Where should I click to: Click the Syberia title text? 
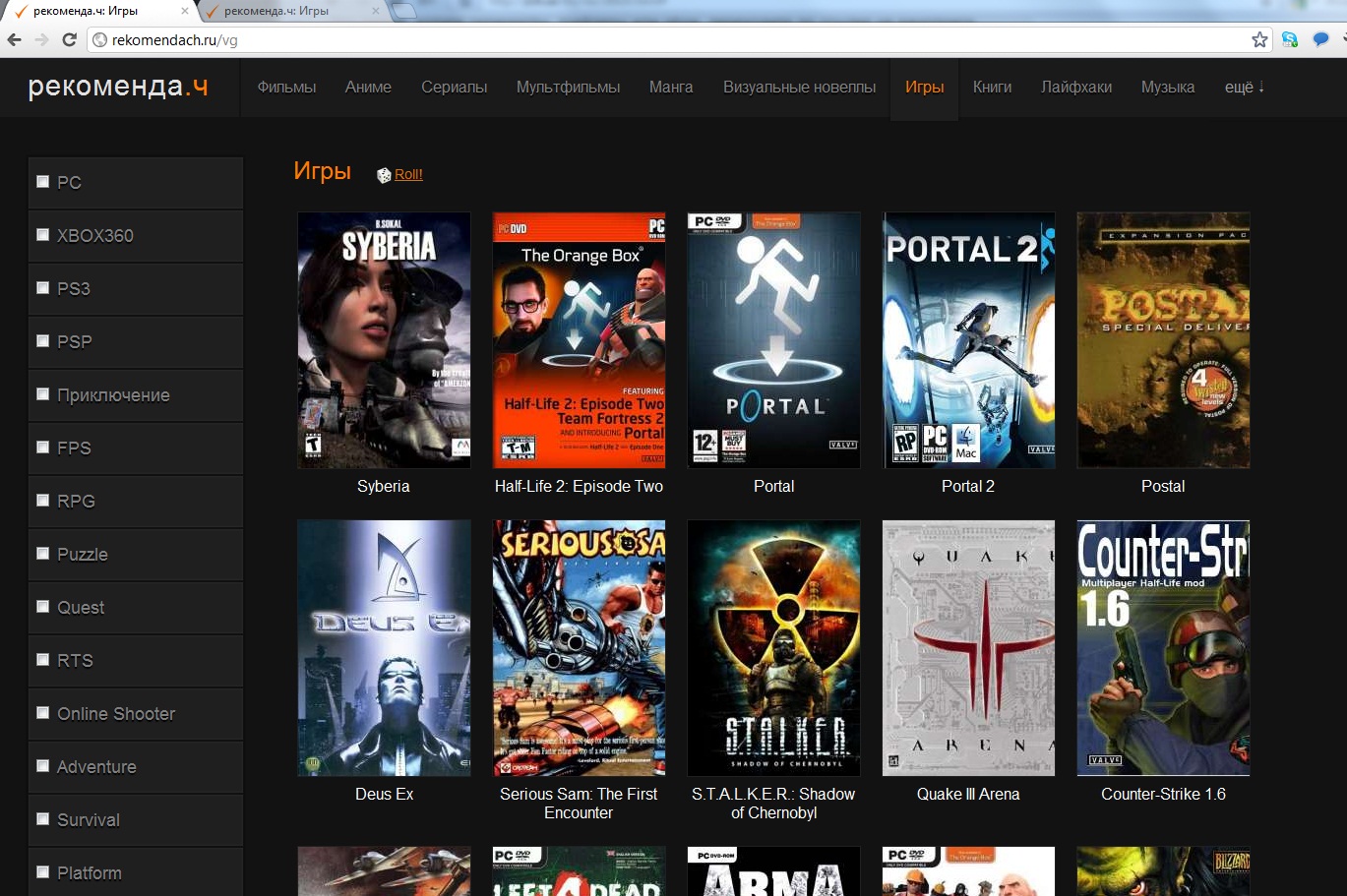[x=384, y=487]
